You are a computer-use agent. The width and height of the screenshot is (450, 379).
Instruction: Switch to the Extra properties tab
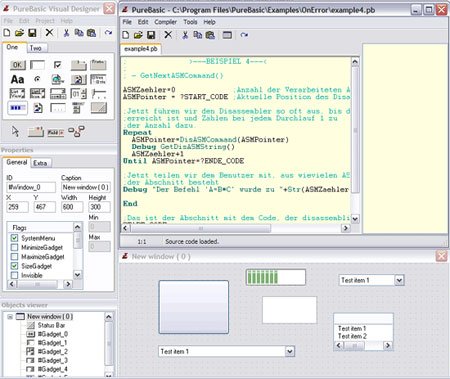[40, 163]
